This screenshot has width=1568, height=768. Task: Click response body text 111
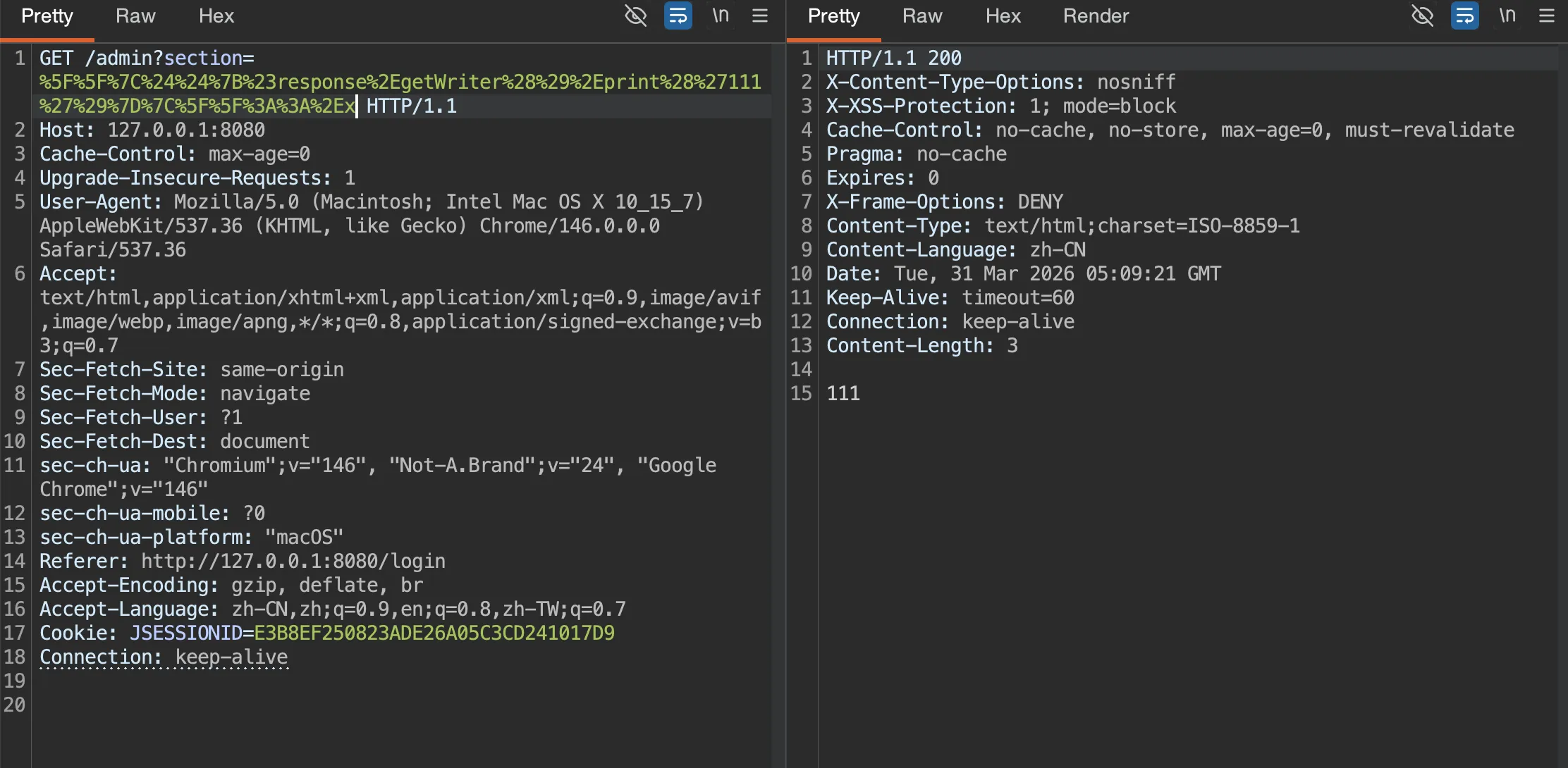843,393
